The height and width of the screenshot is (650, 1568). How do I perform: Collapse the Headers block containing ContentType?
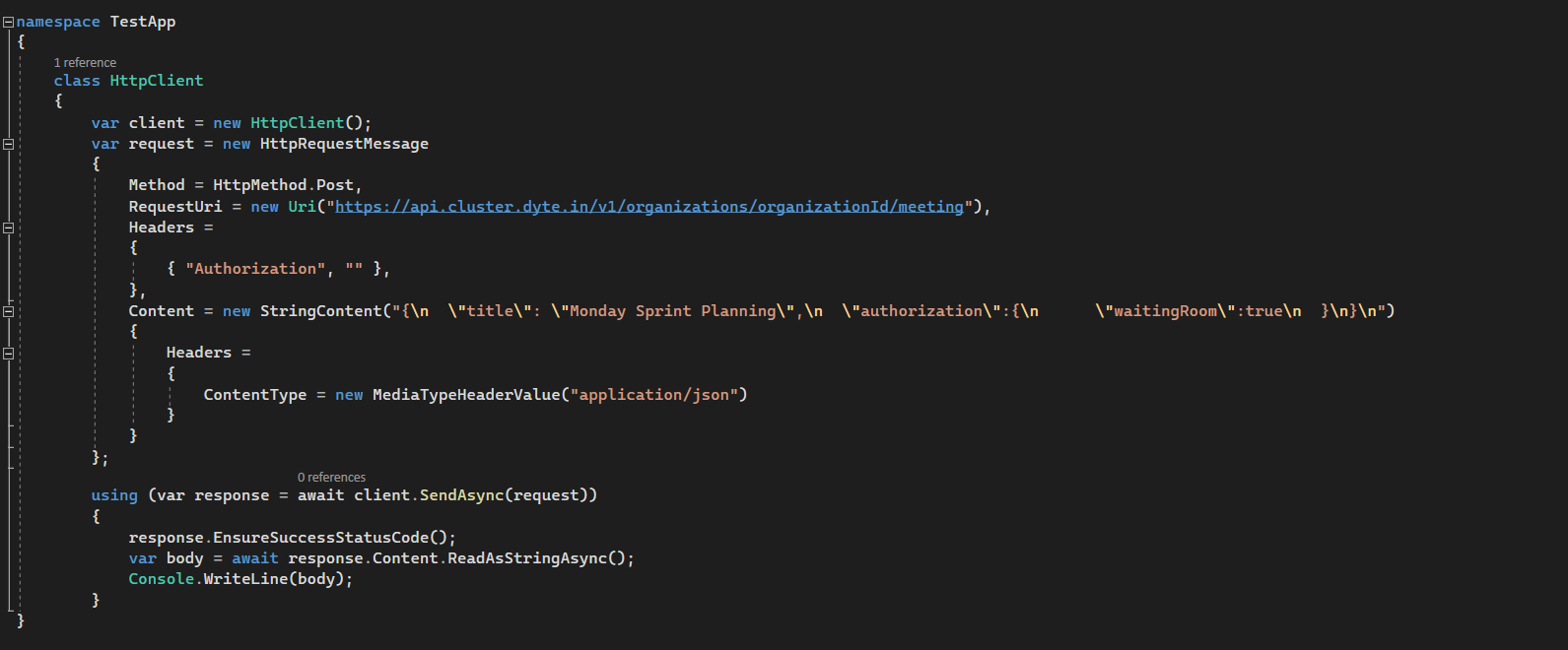pyautogui.click(x=8, y=353)
